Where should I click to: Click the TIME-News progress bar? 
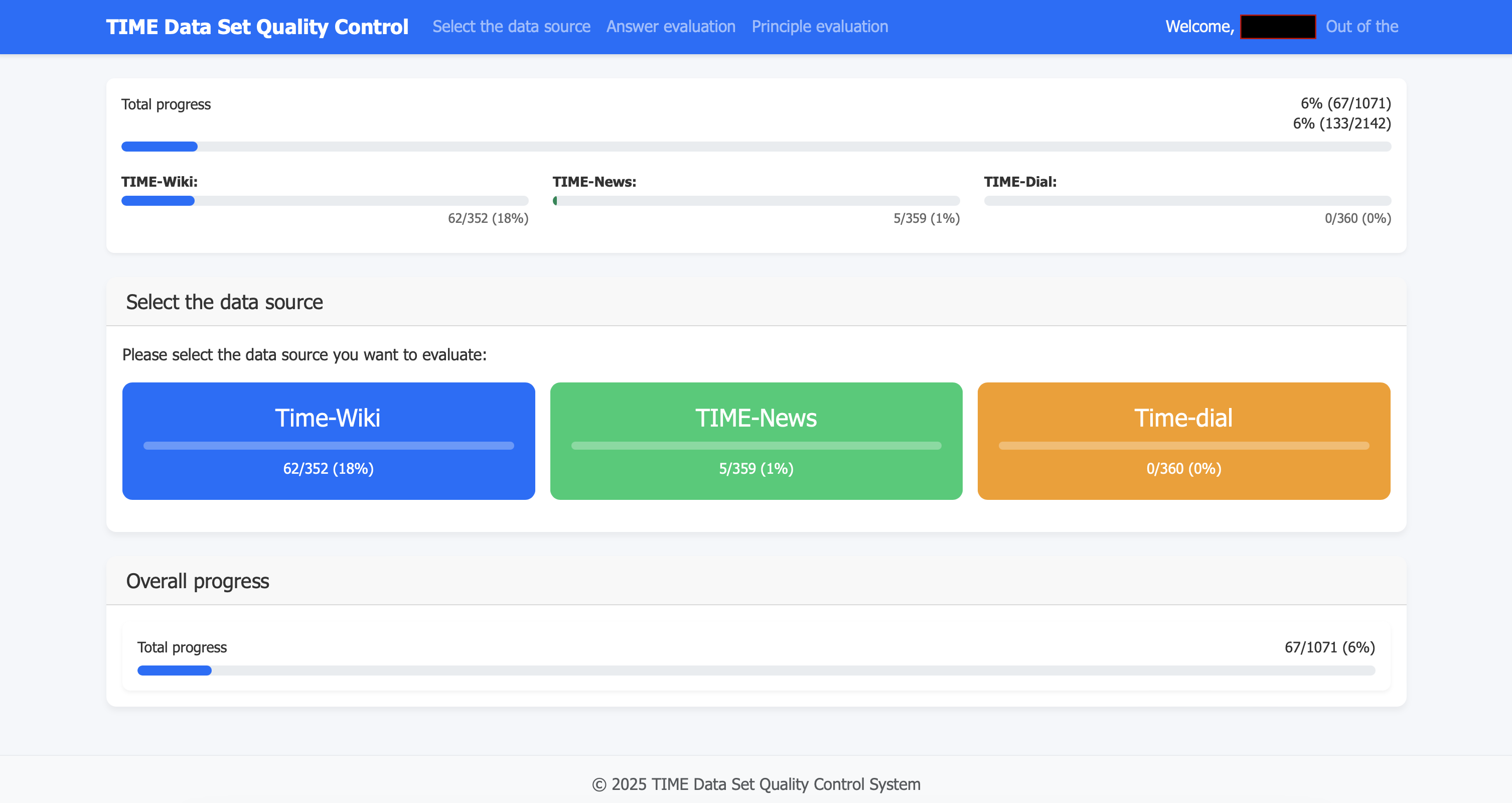click(x=755, y=201)
